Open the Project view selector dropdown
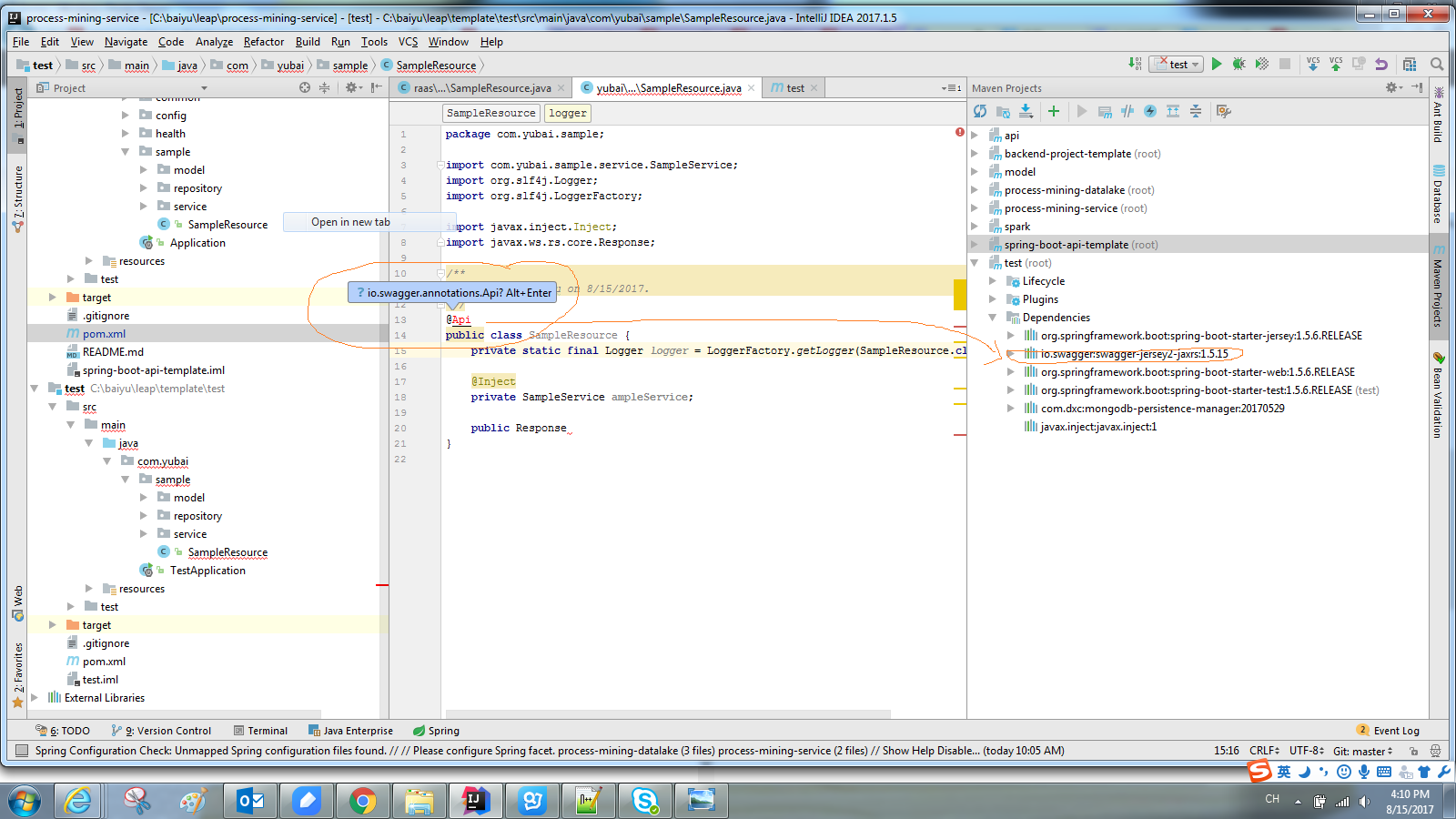Viewport: 1456px width, 819px height. 204,88
